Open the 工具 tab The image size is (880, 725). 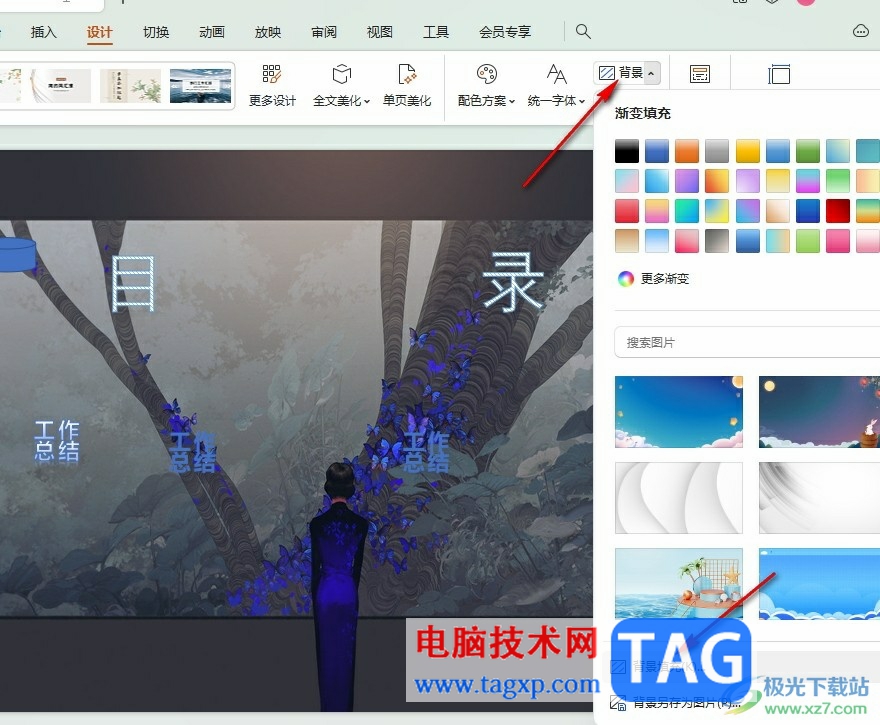(x=436, y=32)
